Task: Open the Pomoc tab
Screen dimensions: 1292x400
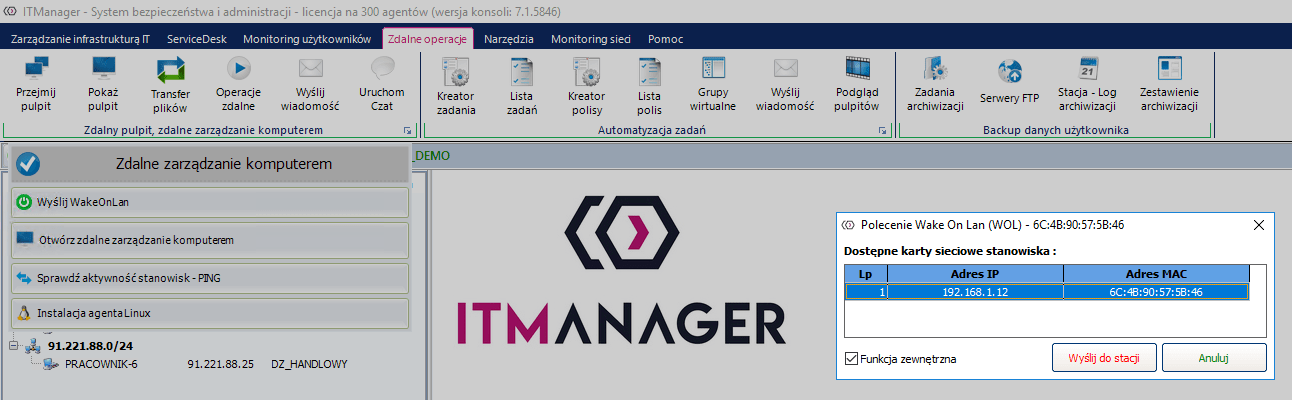Action: click(666, 39)
